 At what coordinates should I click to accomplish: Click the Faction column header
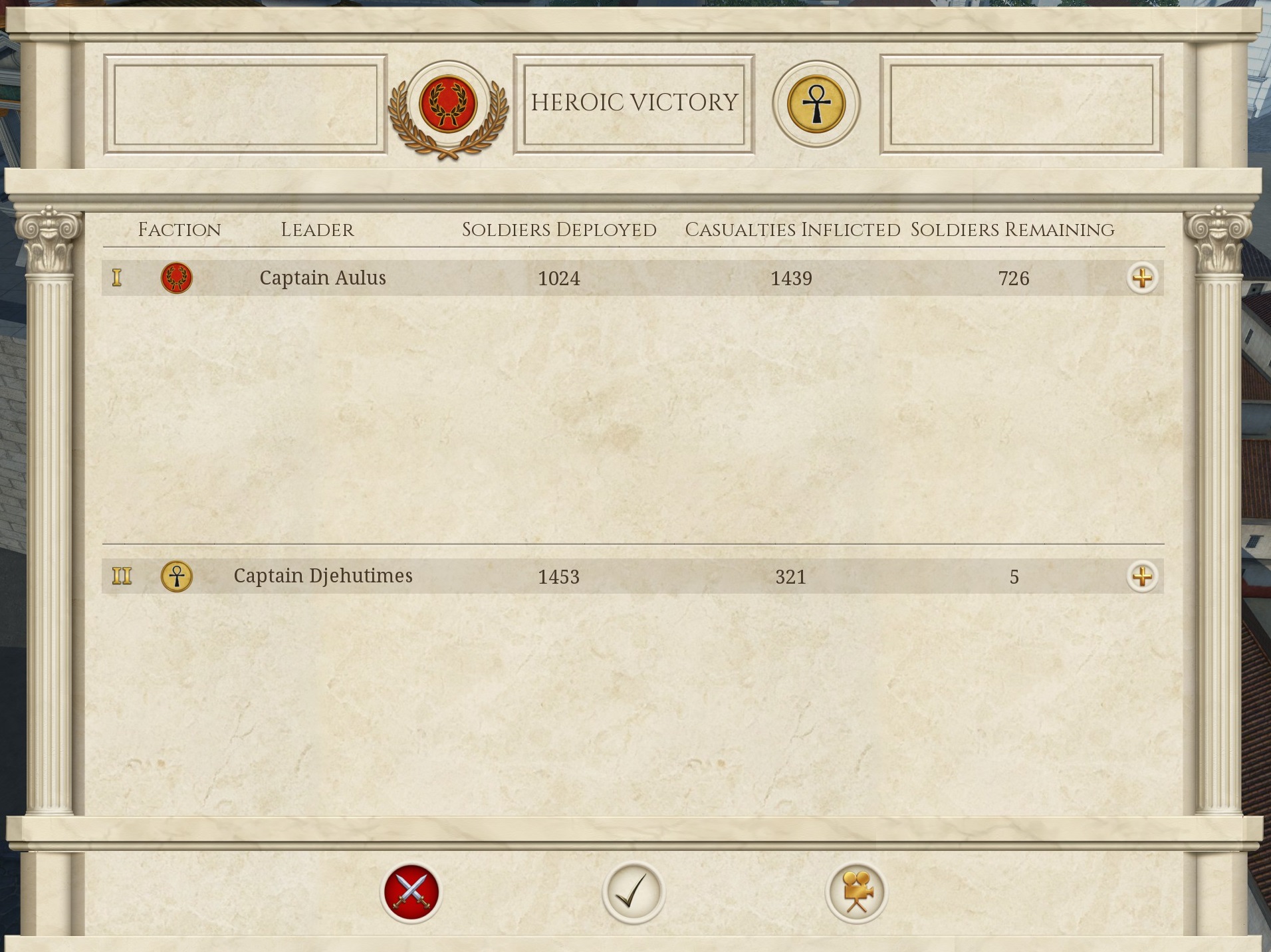tap(179, 230)
